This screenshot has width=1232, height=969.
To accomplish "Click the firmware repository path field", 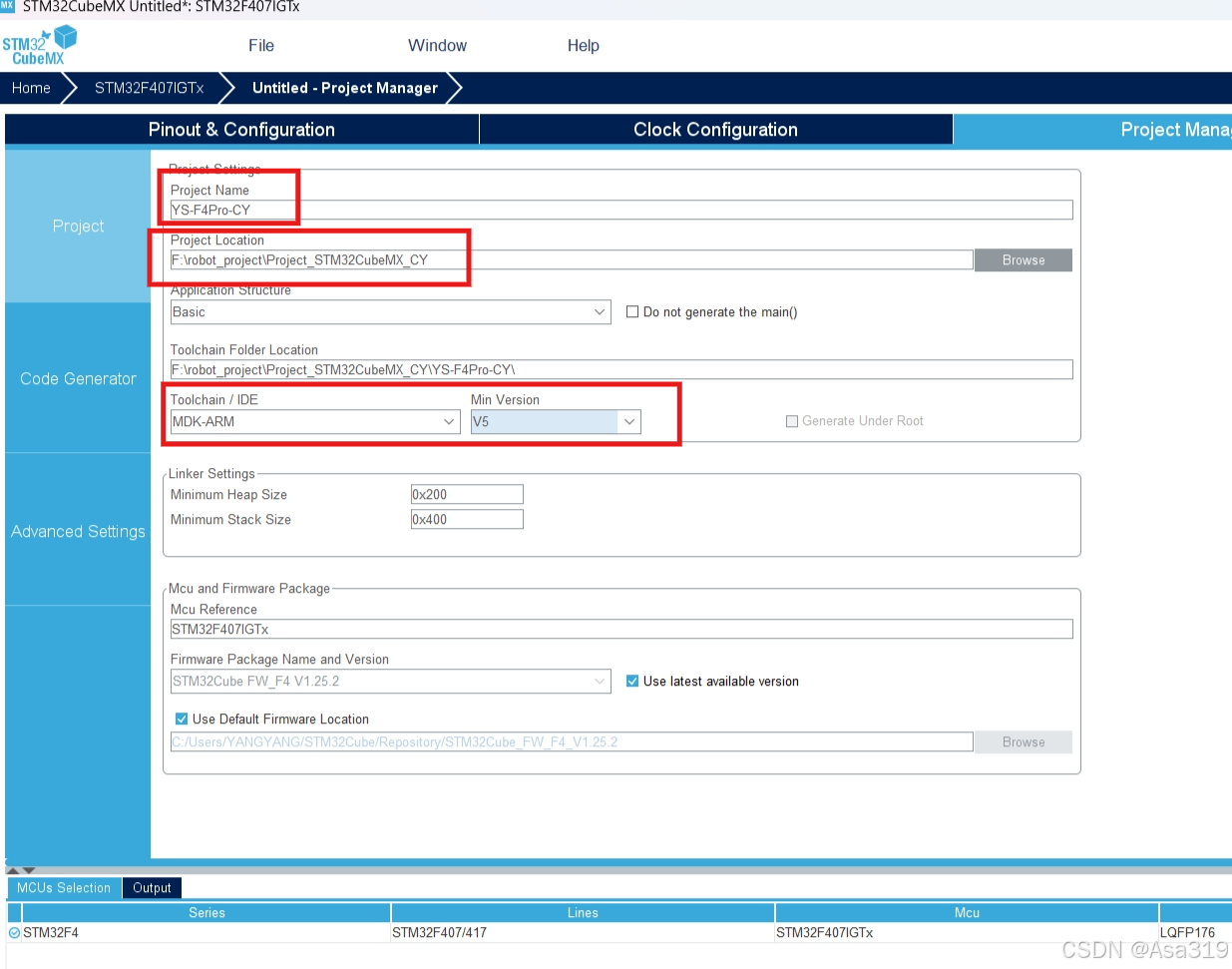I will pyautogui.click(x=572, y=741).
